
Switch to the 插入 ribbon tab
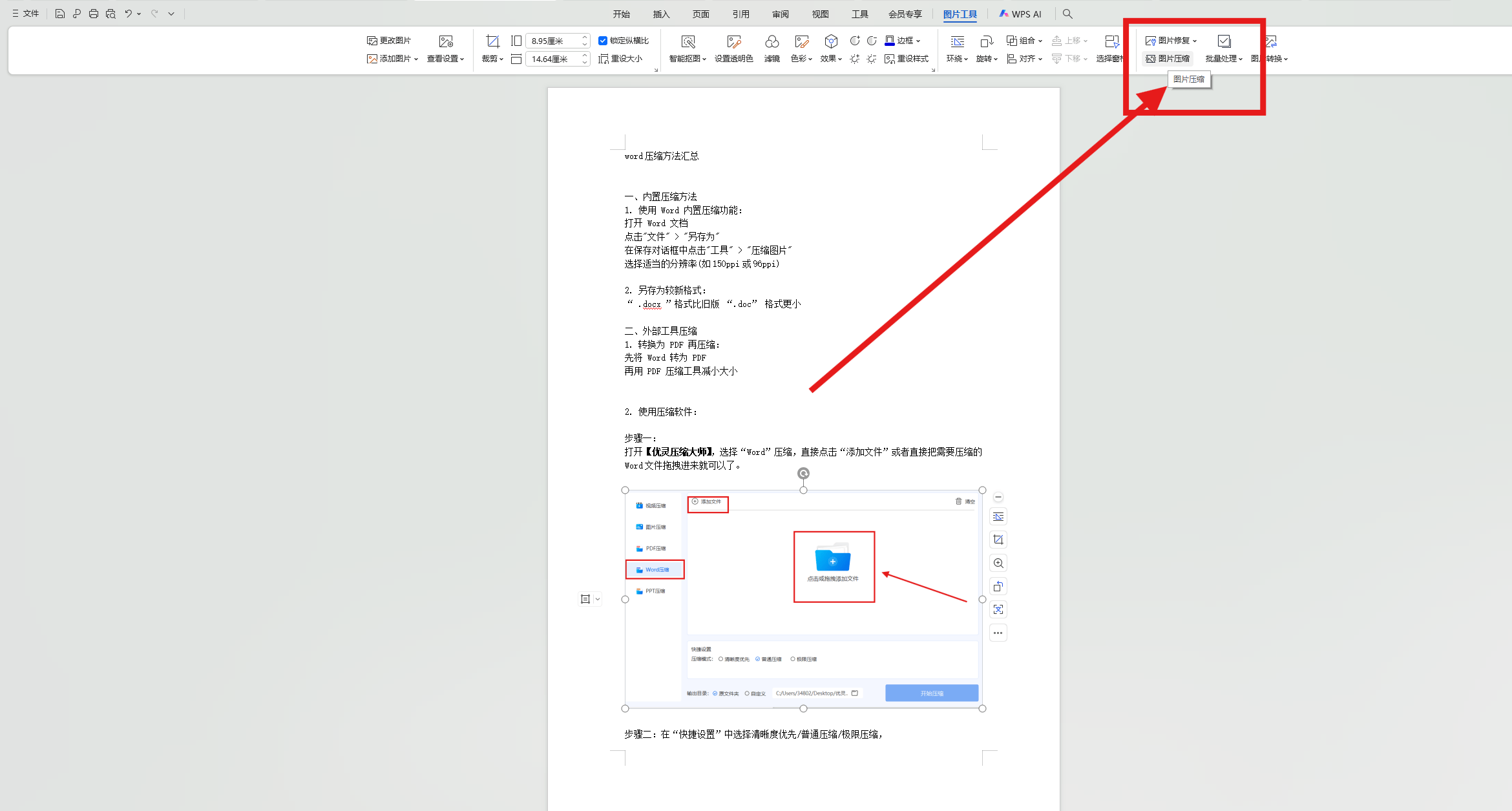click(x=660, y=13)
